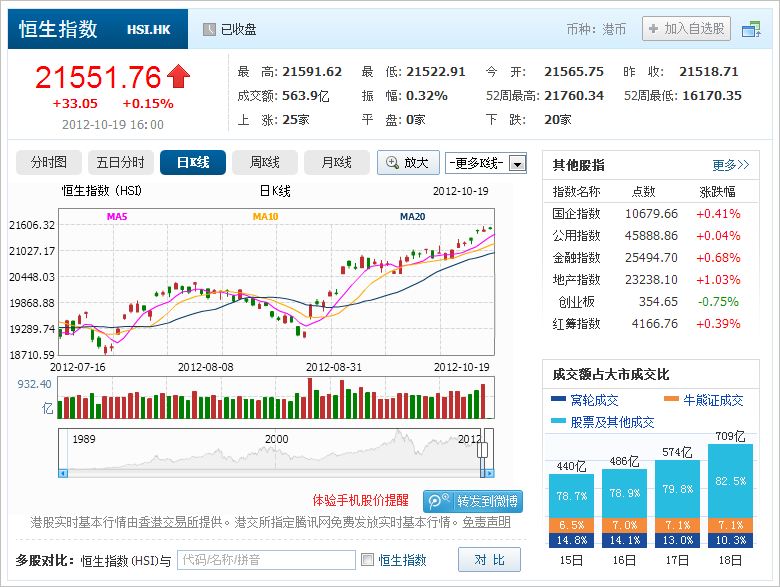The height and width of the screenshot is (587, 780).
Task: Click the 已收盘 status icon
Action: (x=209, y=29)
